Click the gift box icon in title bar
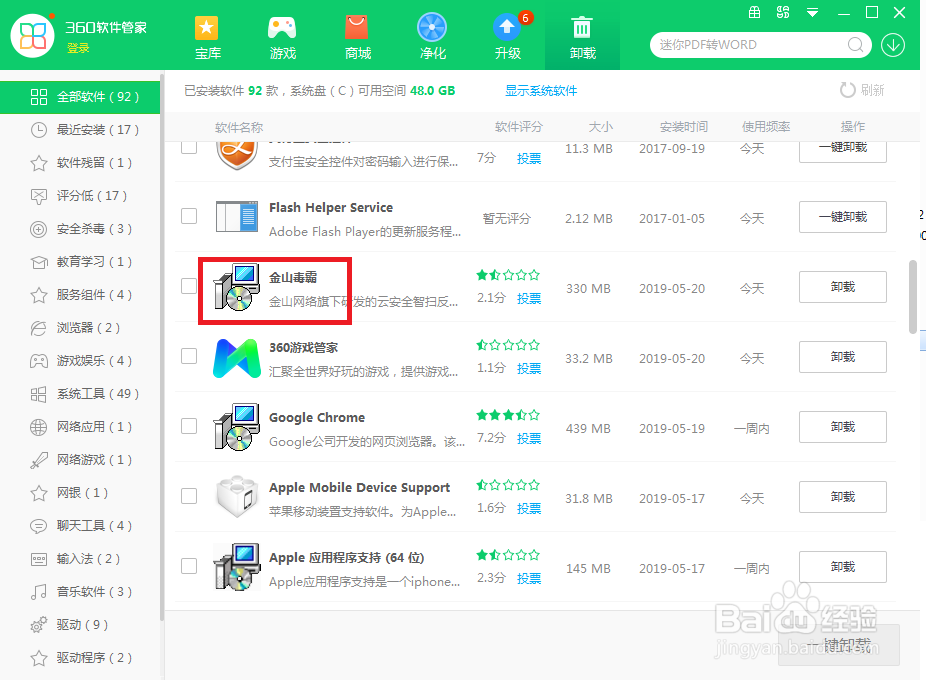 [754, 12]
